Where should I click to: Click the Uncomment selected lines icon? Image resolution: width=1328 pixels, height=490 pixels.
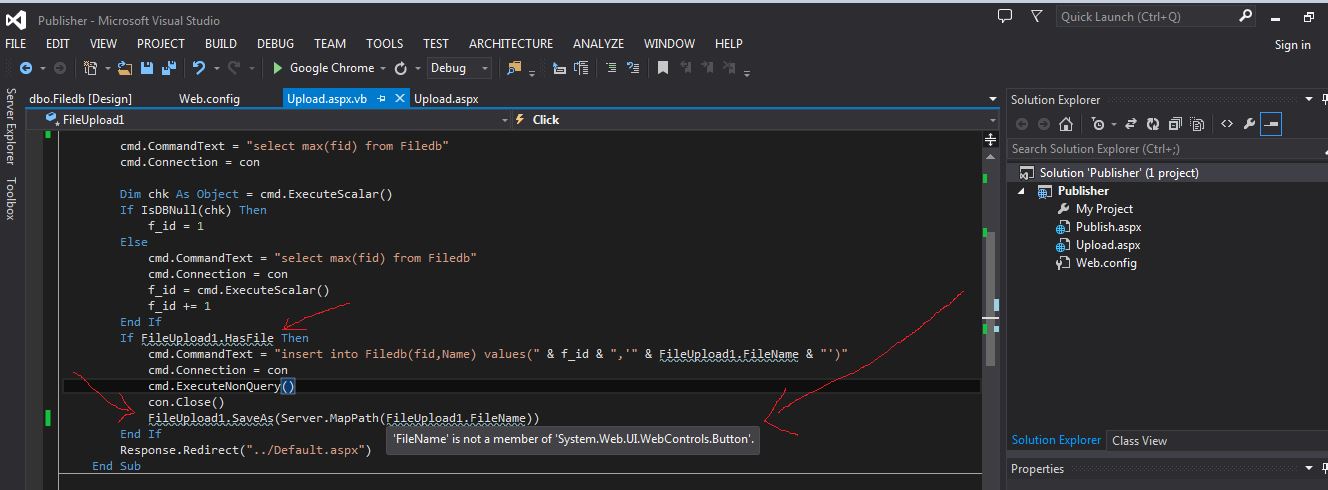click(633, 68)
